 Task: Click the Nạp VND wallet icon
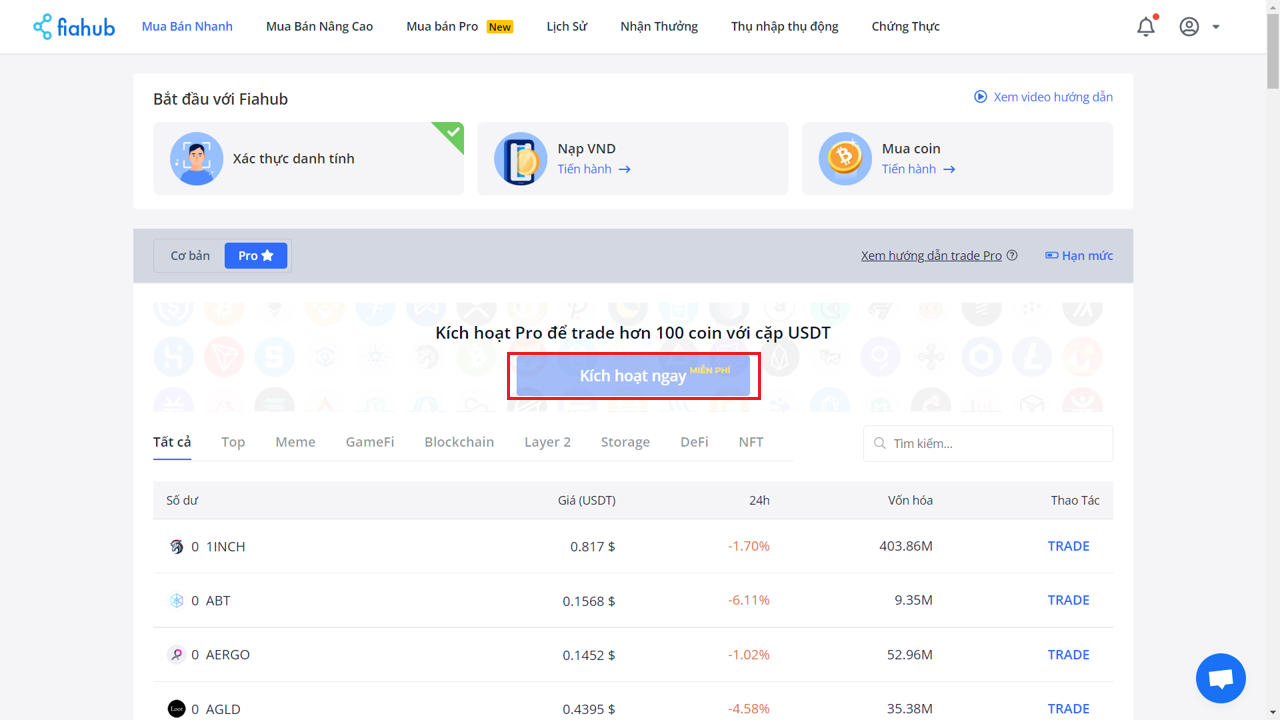tap(520, 158)
